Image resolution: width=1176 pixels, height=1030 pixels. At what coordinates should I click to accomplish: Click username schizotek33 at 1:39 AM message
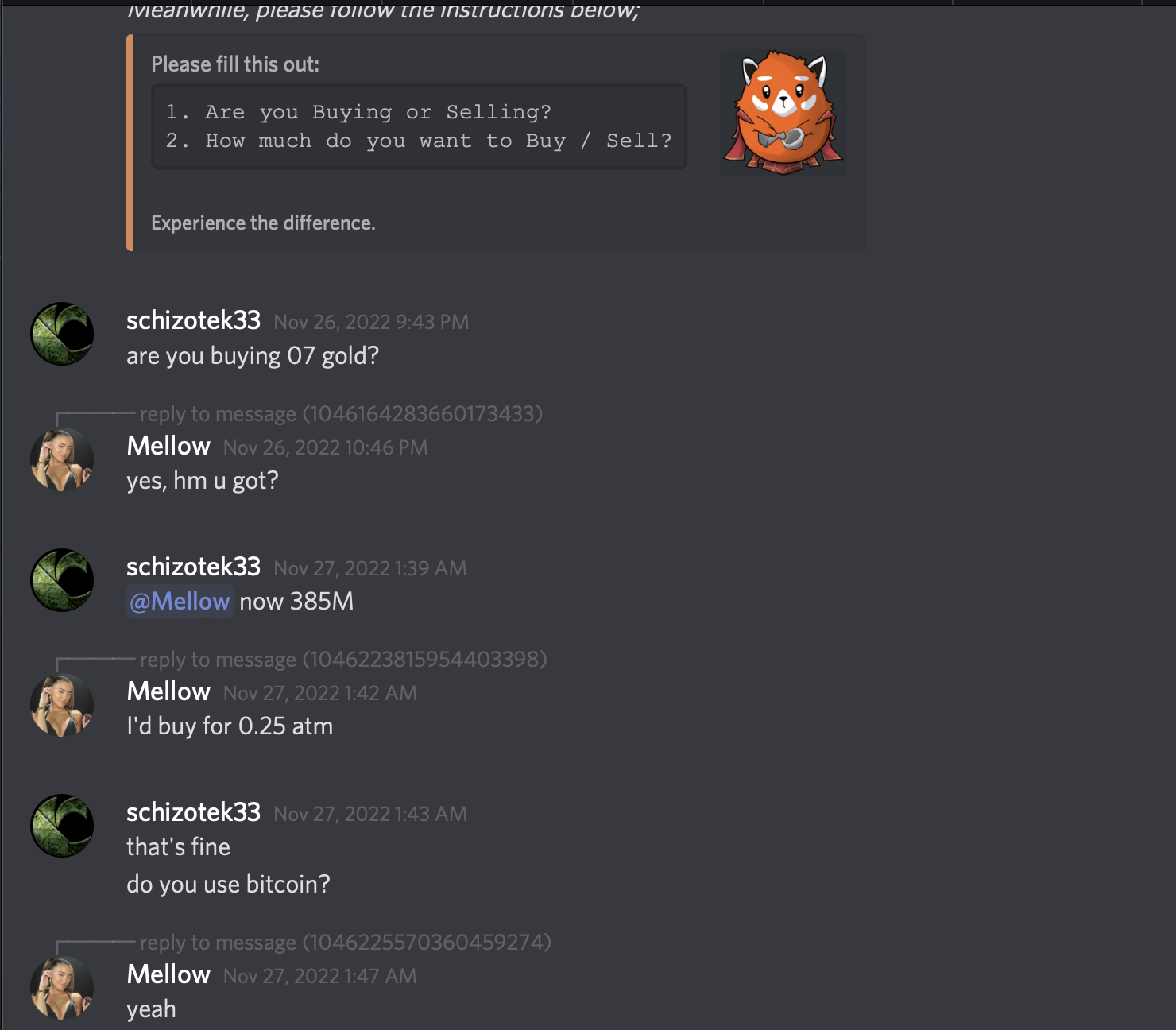pyautogui.click(x=193, y=567)
